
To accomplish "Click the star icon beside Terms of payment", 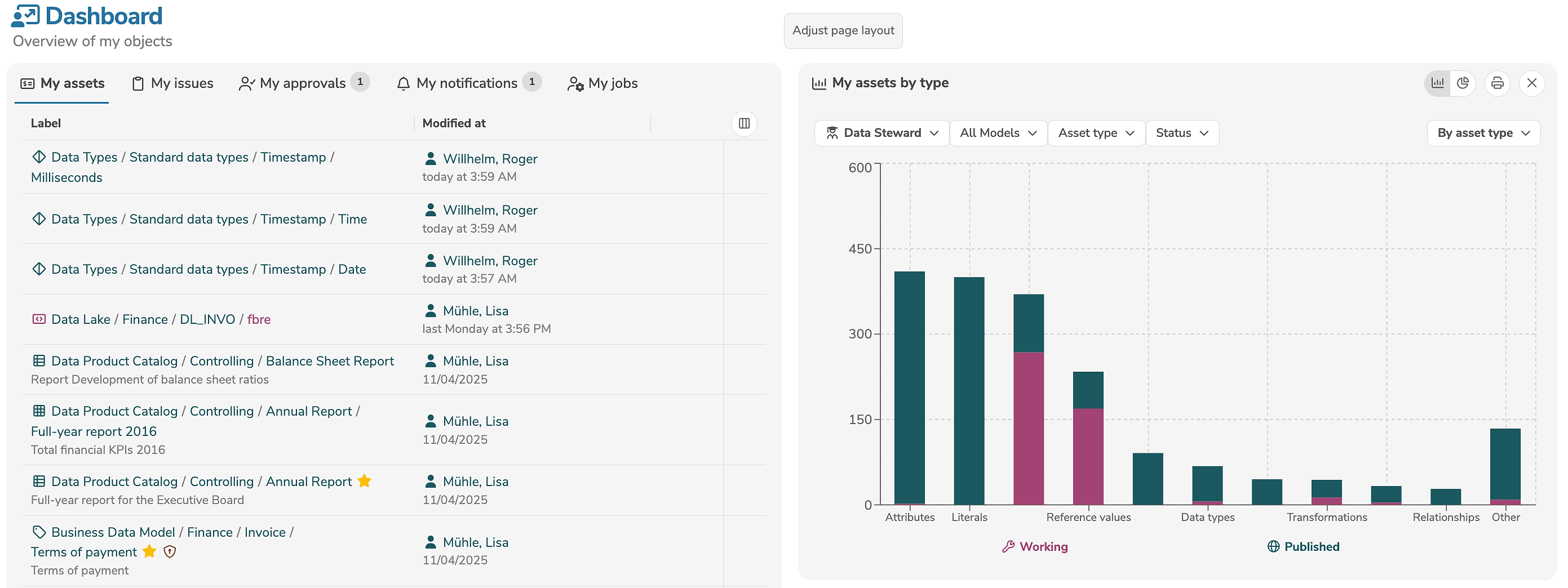I will [x=149, y=551].
